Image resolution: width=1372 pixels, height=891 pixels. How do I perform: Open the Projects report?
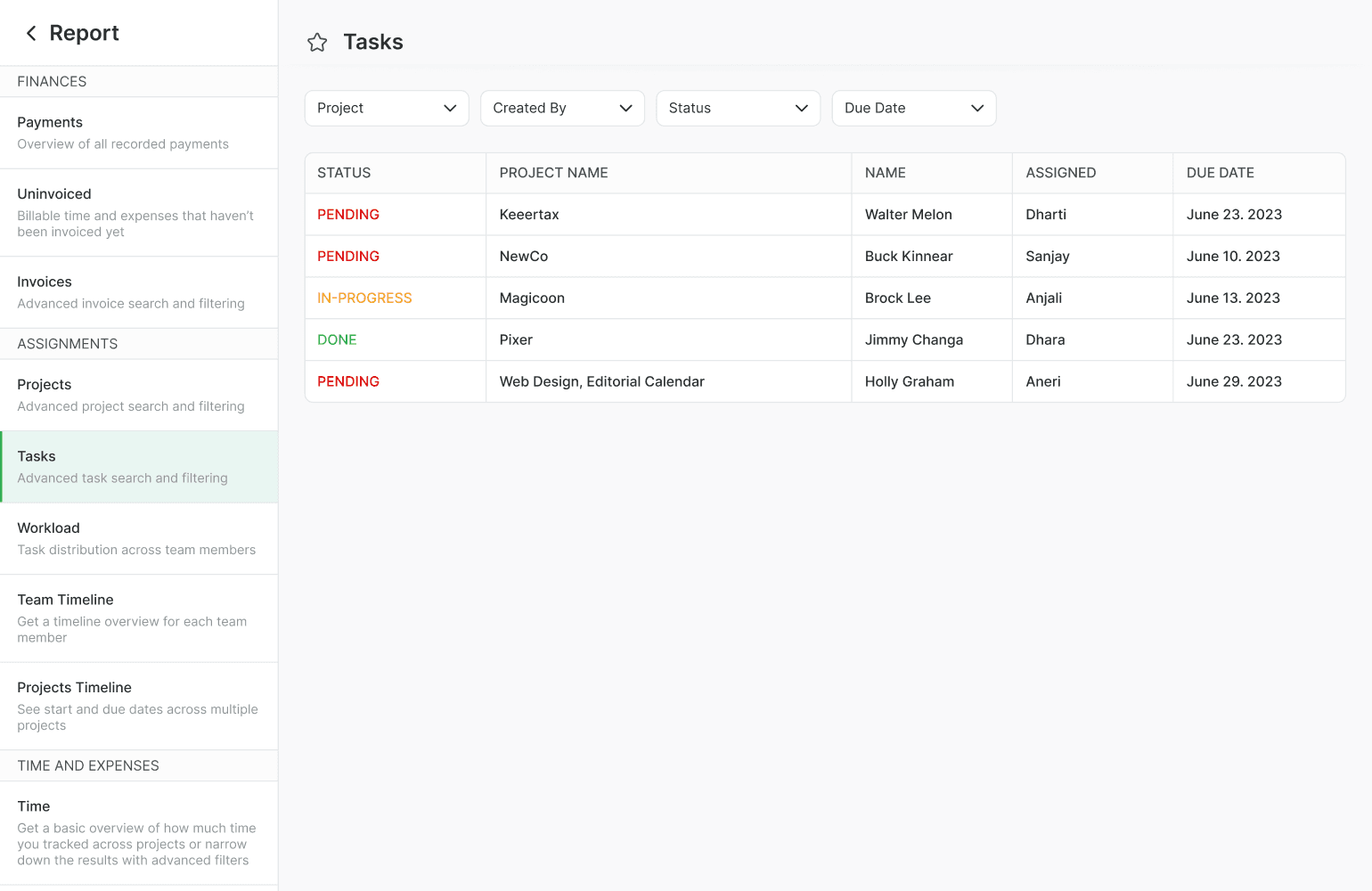coord(139,395)
